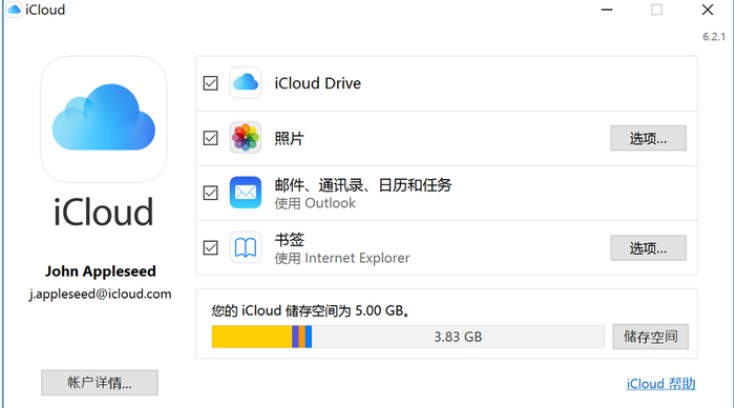Open the iCloud 帮助 link

(660, 383)
